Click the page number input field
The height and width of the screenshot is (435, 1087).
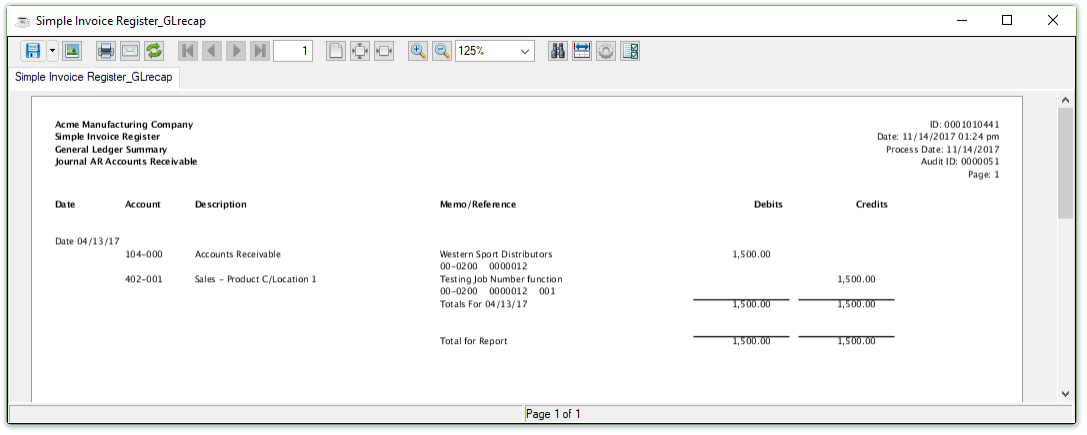(293, 51)
